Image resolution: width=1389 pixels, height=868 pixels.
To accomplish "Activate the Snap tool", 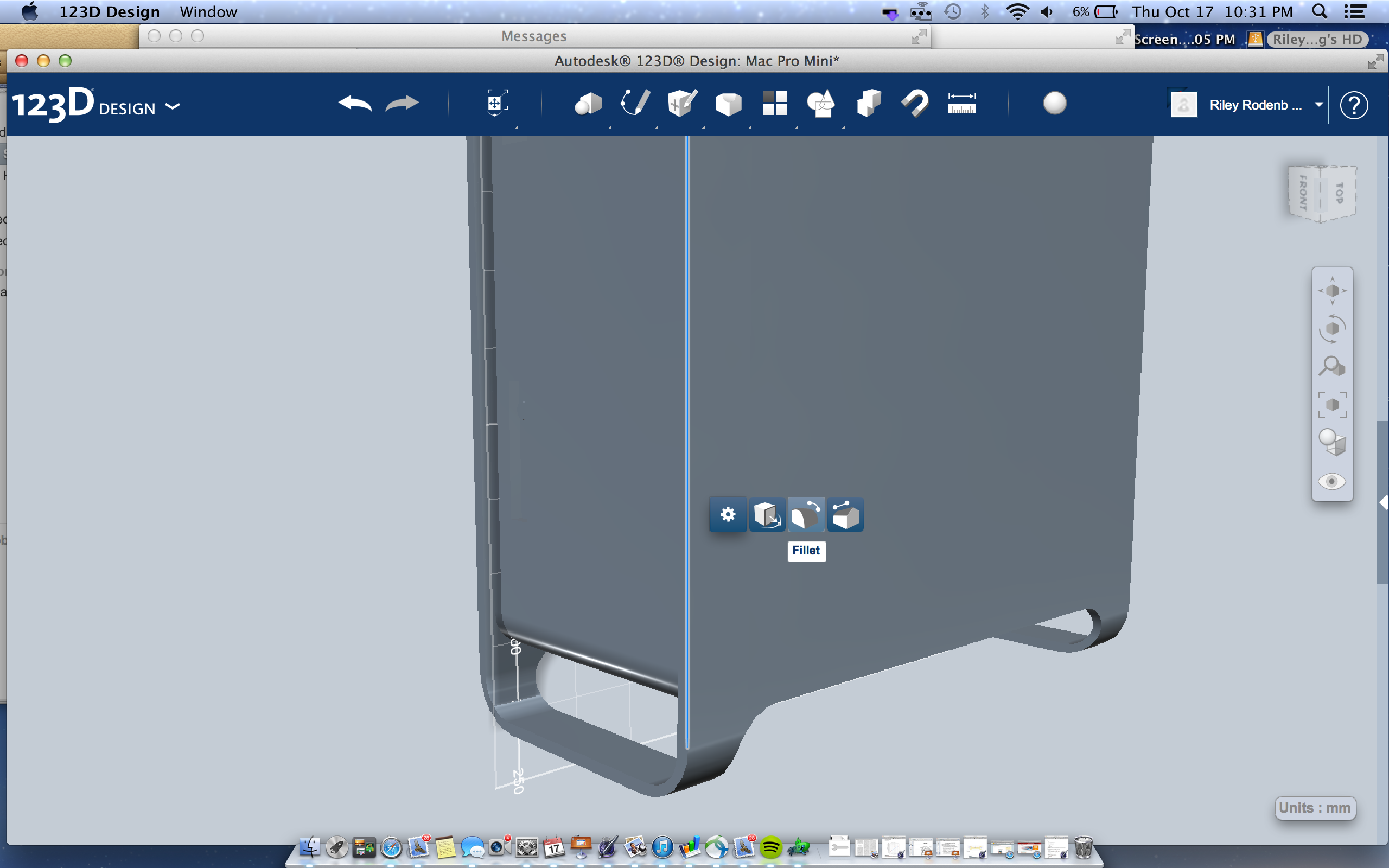I will 915,104.
